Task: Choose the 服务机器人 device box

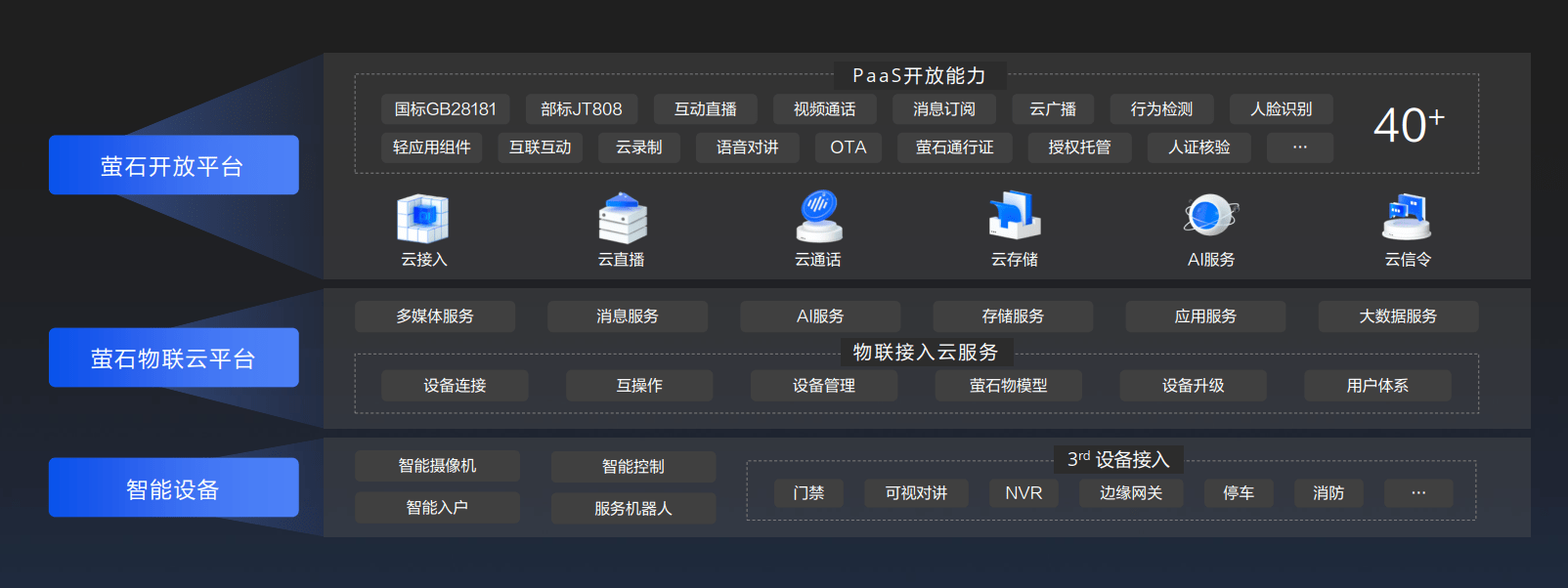Action: (x=633, y=509)
